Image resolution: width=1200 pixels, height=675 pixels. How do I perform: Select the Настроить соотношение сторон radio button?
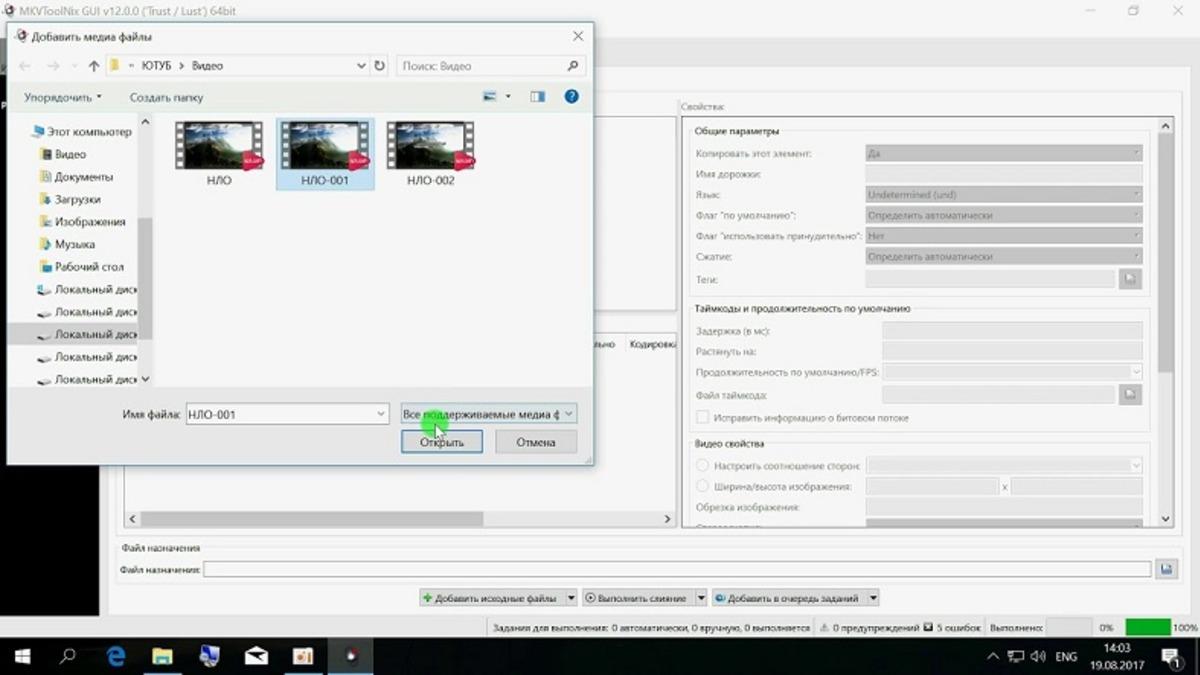[x=703, y=465]
